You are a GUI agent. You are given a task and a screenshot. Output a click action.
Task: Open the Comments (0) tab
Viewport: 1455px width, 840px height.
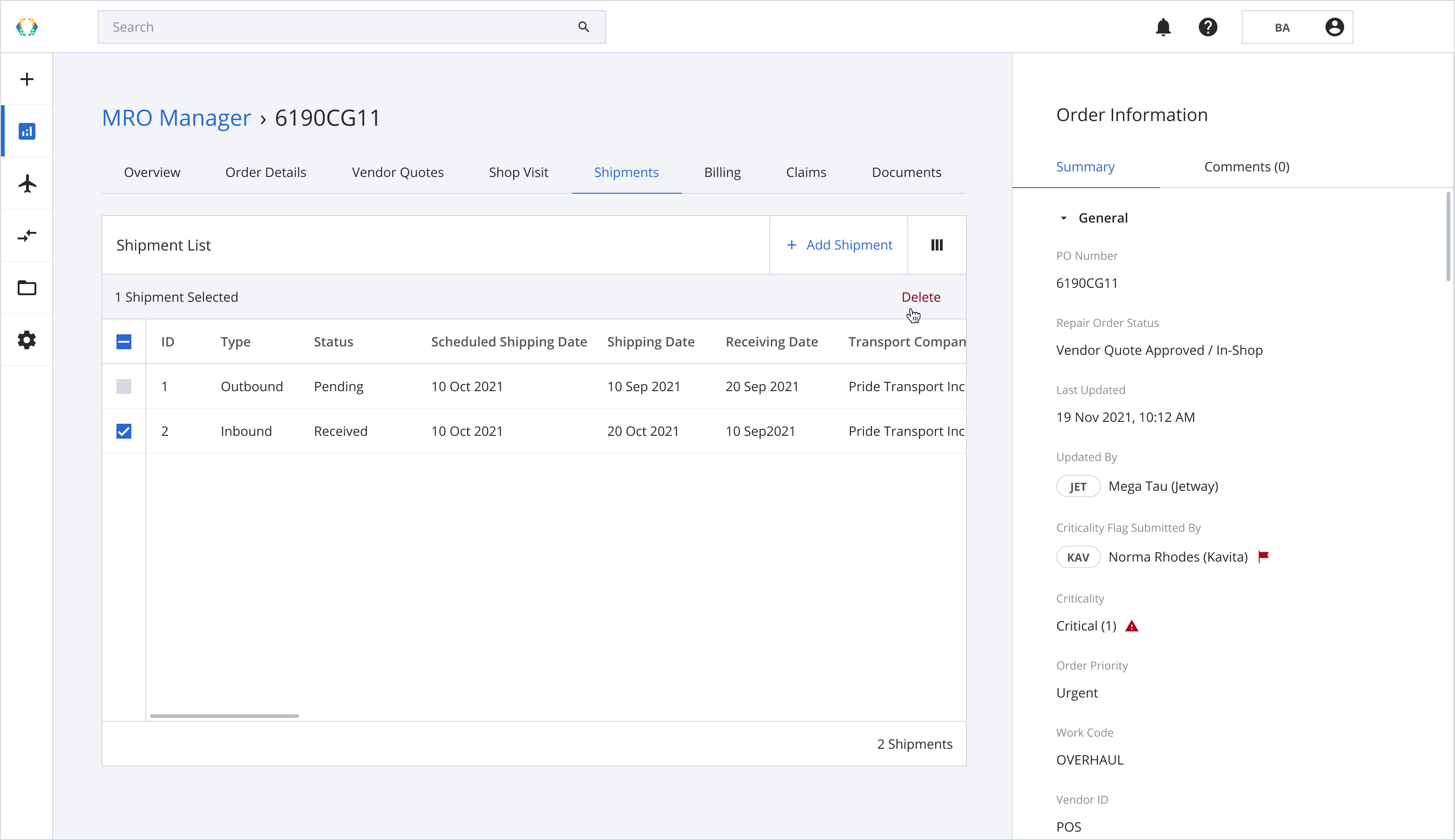1247,167
